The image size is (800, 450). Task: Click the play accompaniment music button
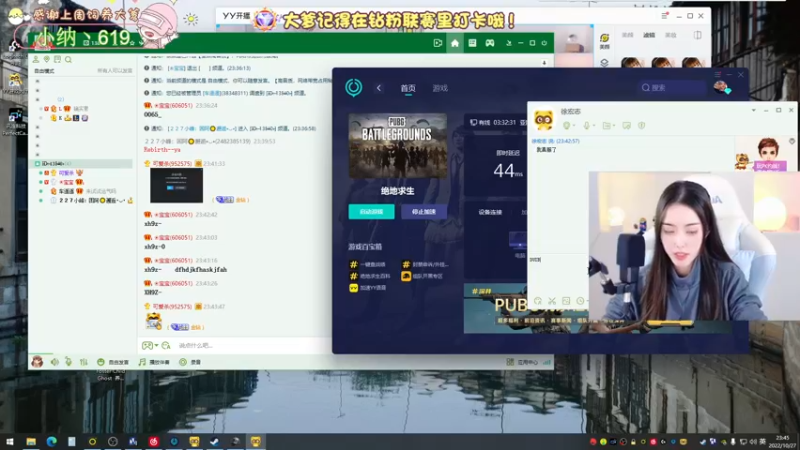click(154, 362)
